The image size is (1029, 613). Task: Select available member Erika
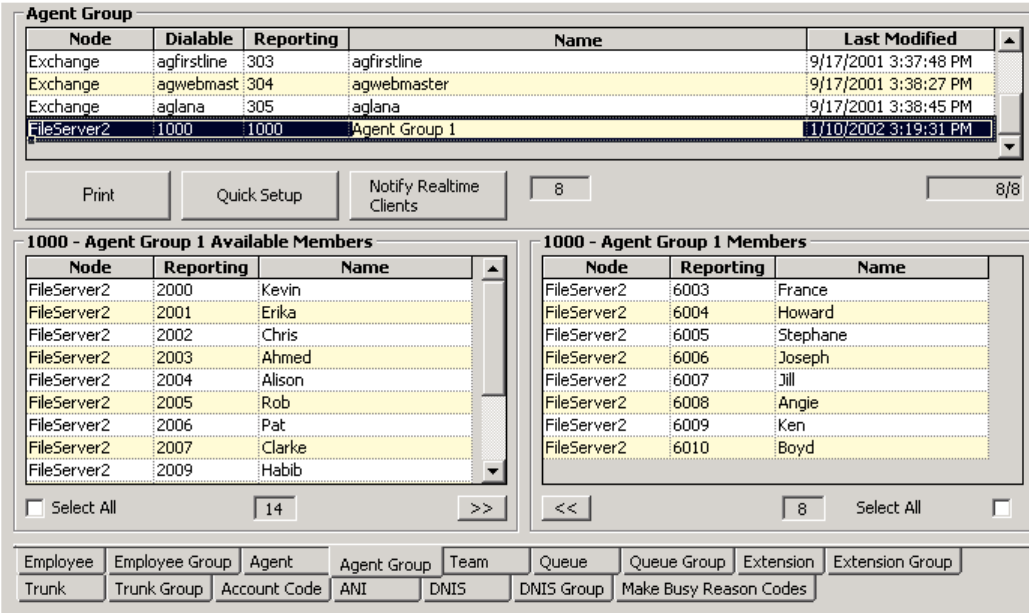click(249, 312)
